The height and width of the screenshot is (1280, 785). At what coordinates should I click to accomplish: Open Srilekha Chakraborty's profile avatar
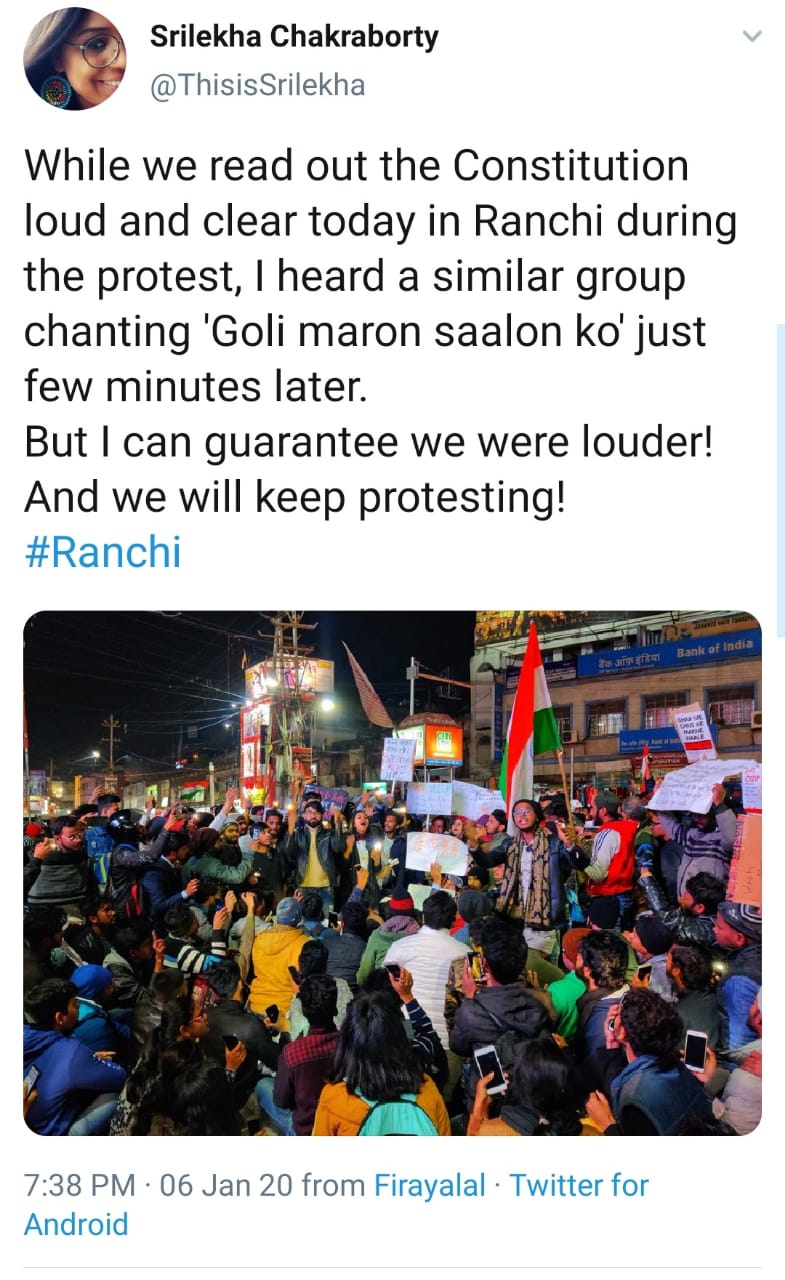[x=75, y=58]
